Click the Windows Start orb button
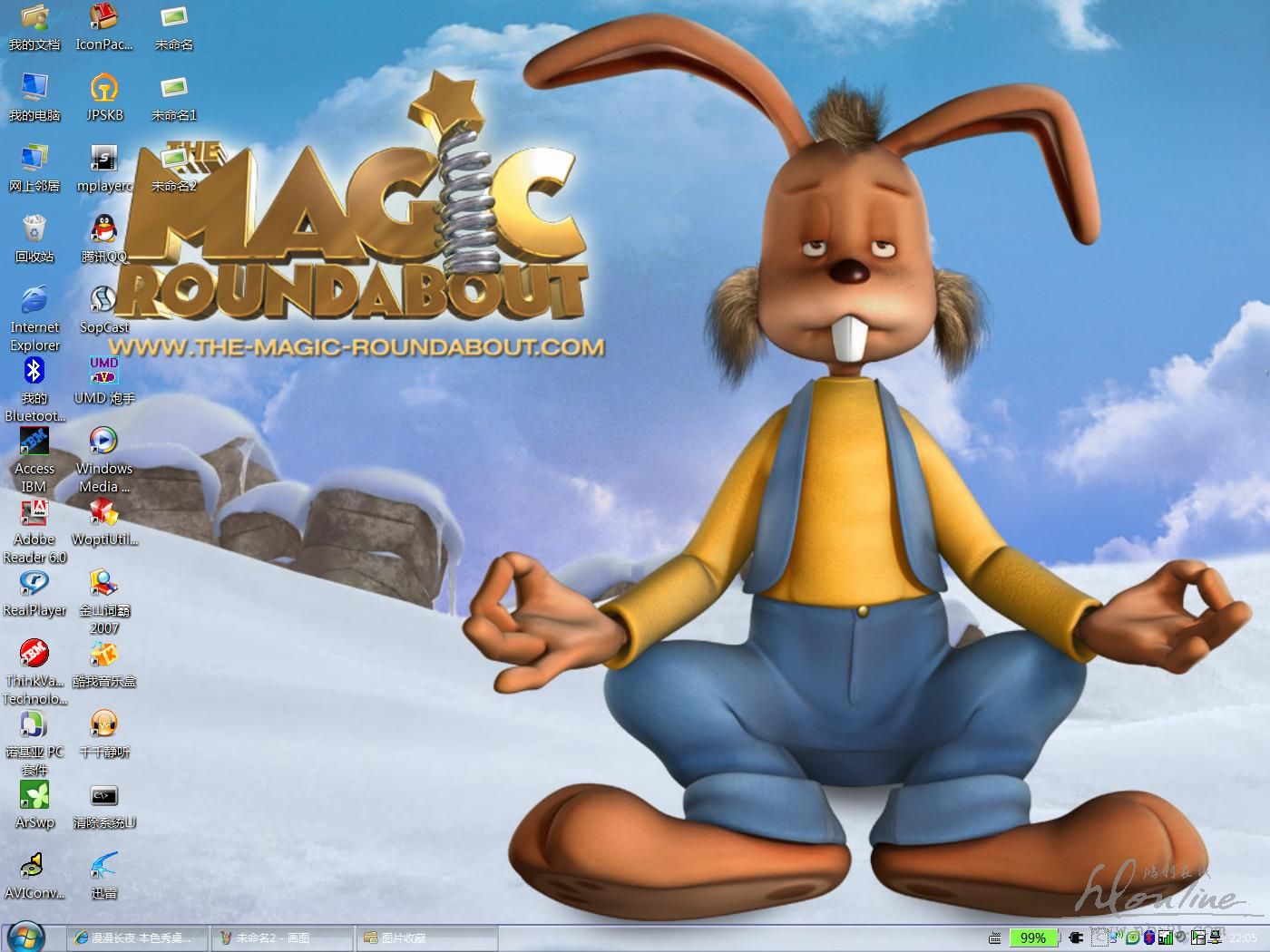 [x=25, y=937]
